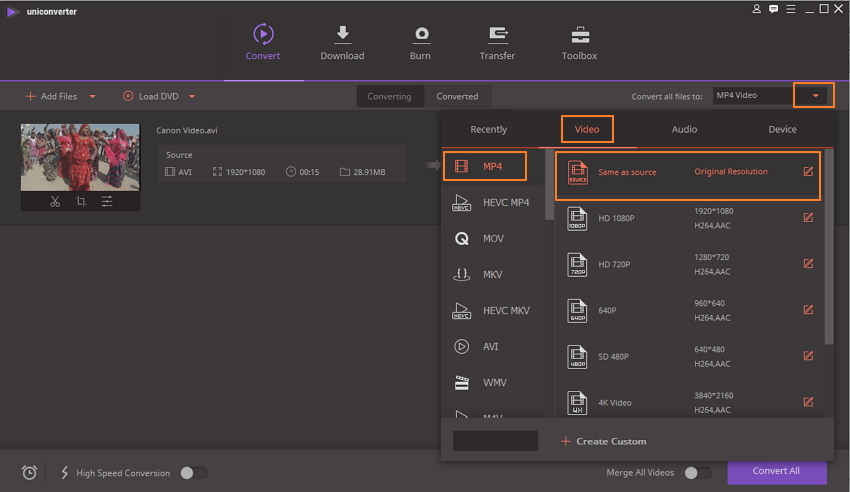This screenshot has height=492, width=850.
Task: Toggle High Speed Conversion switch
Action: (194, 473)
